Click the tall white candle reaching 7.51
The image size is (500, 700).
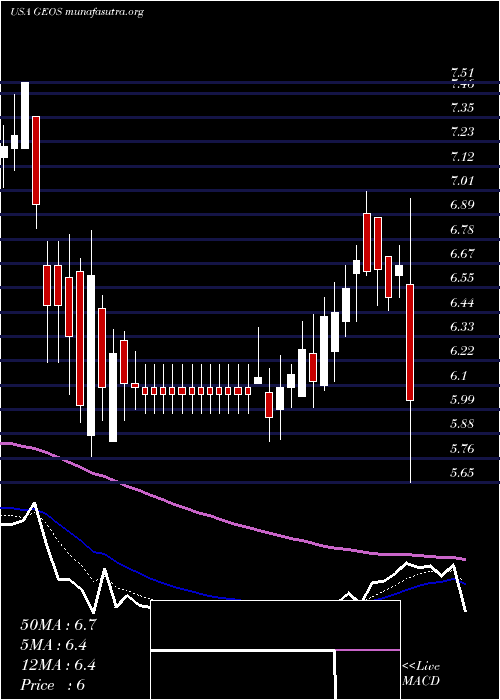(x=25, y=115)
